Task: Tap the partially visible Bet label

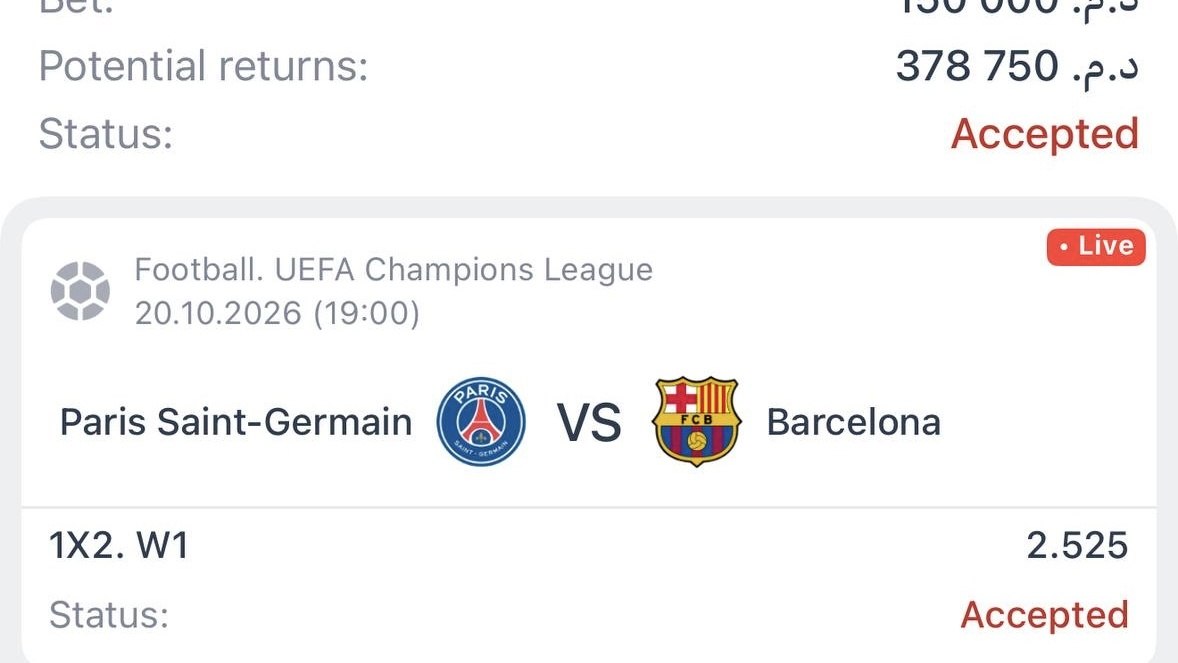Action: (x=76, y=8)
